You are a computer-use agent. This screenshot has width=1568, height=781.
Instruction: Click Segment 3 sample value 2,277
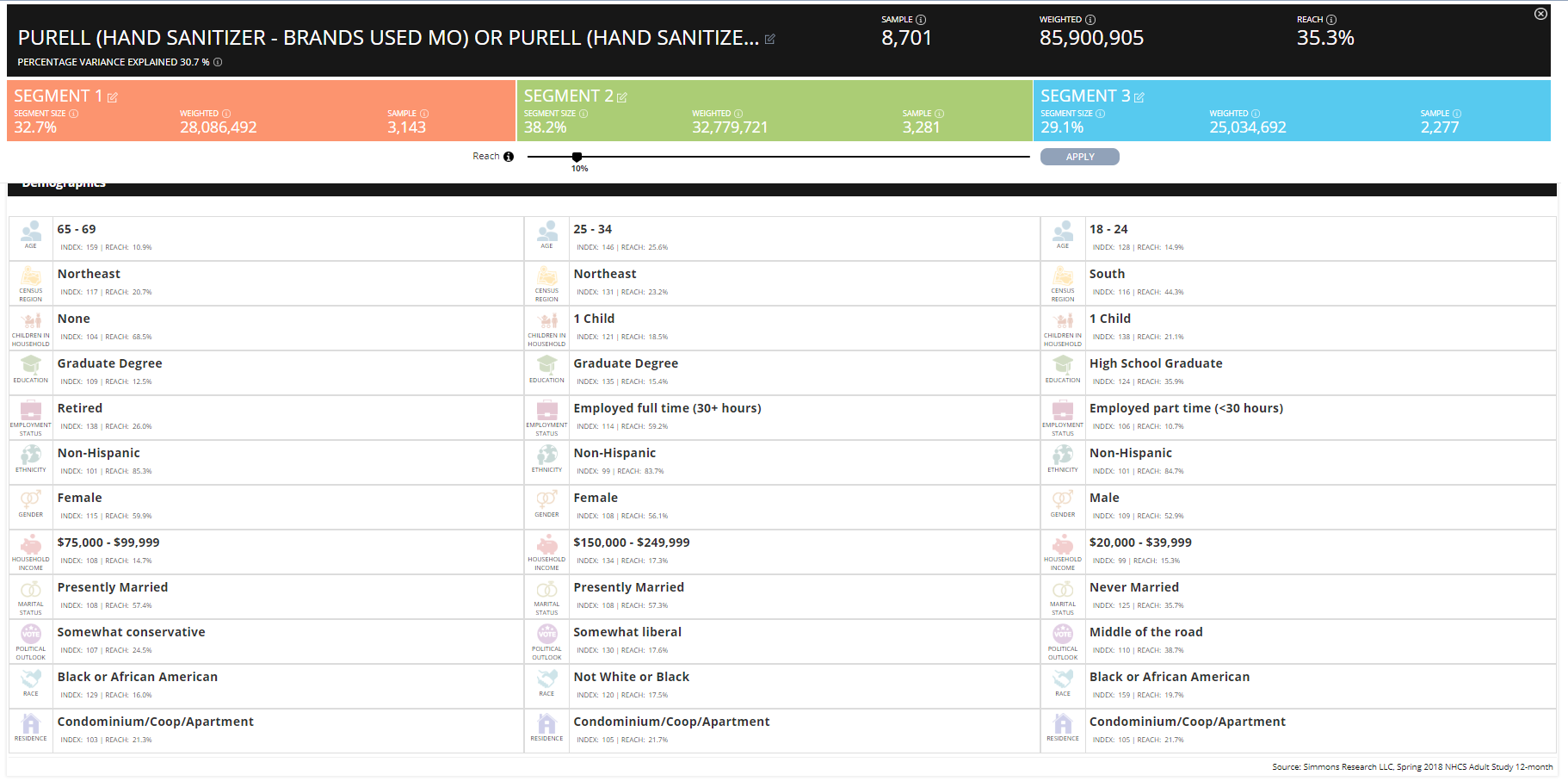(1439, 127)
